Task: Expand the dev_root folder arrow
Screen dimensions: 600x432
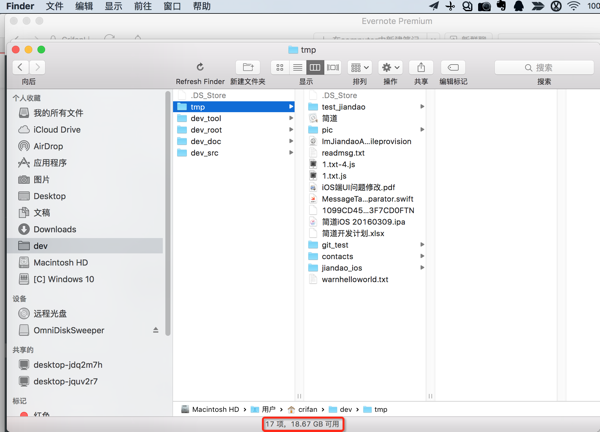Action: 291,130
